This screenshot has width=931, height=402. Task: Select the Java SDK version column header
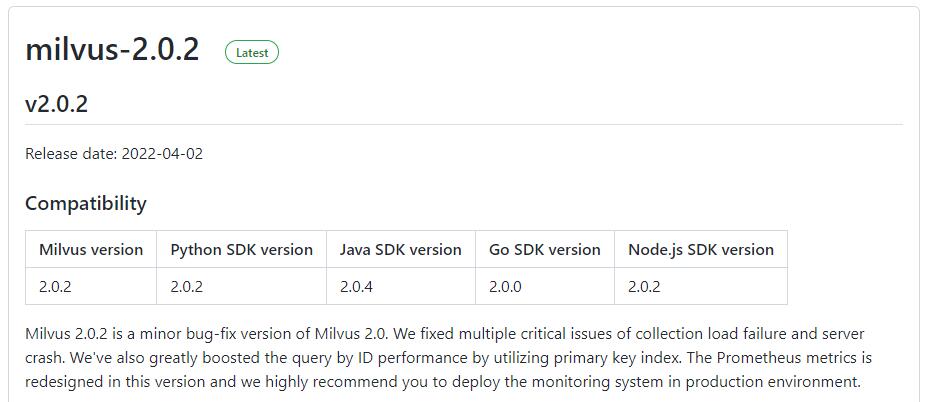(400, 250)
